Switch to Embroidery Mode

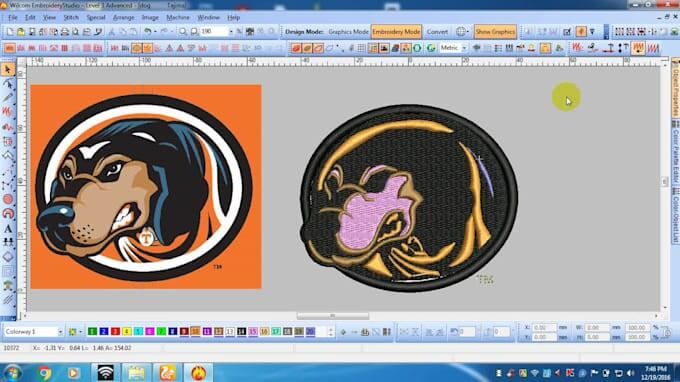coord(396,32)
